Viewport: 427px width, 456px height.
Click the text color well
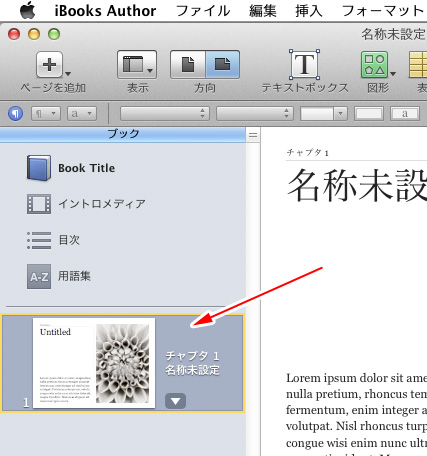pyautogui.click(x=368, y=114)
